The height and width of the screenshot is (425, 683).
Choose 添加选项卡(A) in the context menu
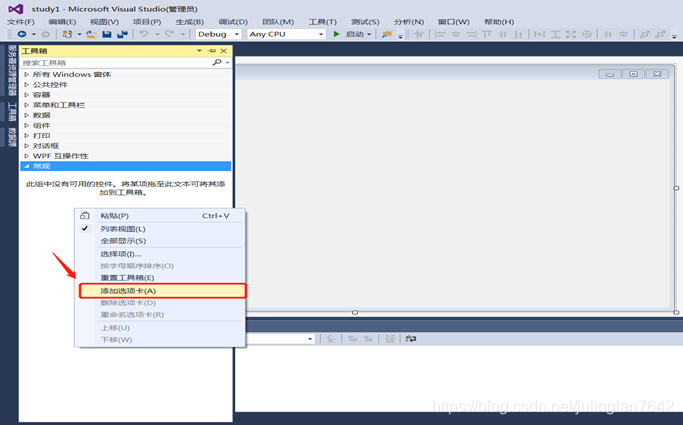coord(162,290)
